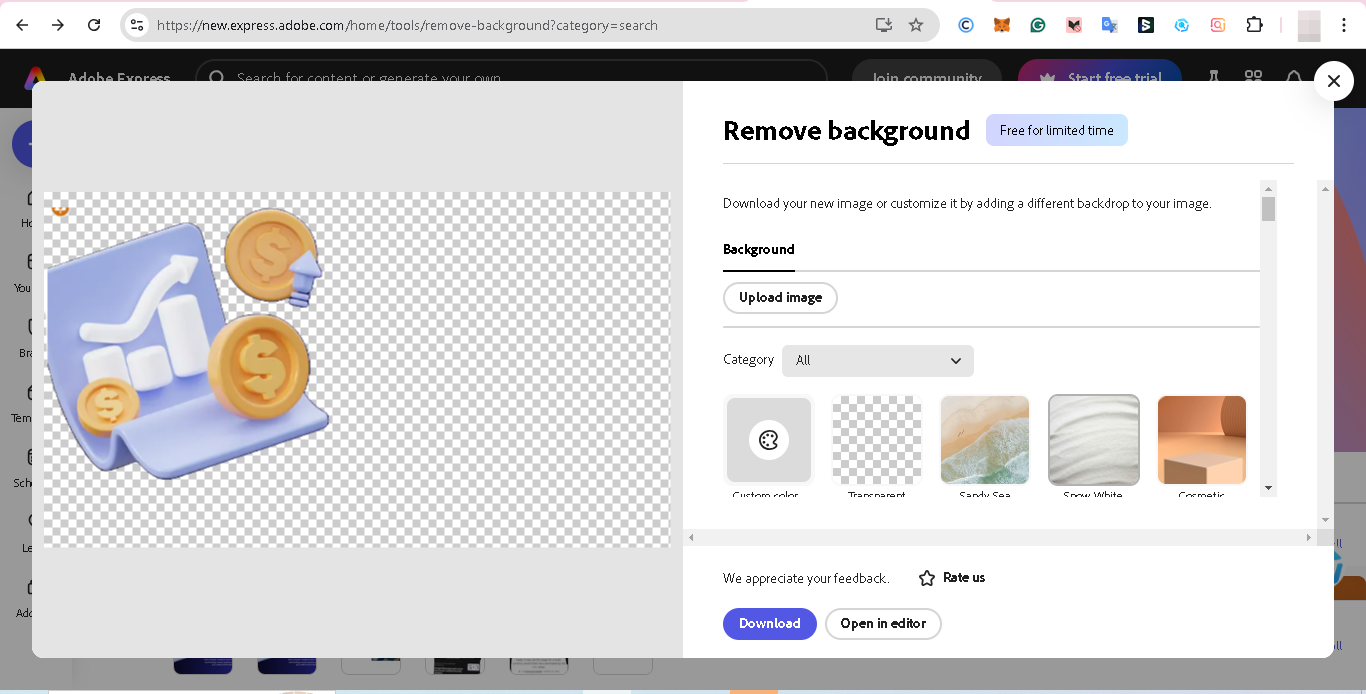Open the Grammarly extension icon
Image resolution: width=1366 pixels, height=694 pixels.
[1038, 25]
